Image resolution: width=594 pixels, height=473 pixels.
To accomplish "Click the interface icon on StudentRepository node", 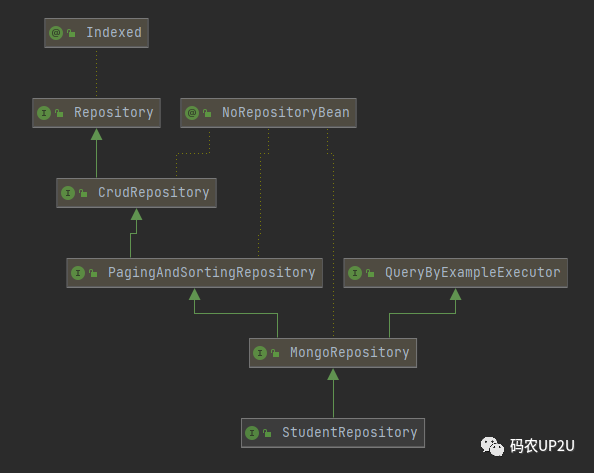I will pyautogui.click(x=252, y=433).
